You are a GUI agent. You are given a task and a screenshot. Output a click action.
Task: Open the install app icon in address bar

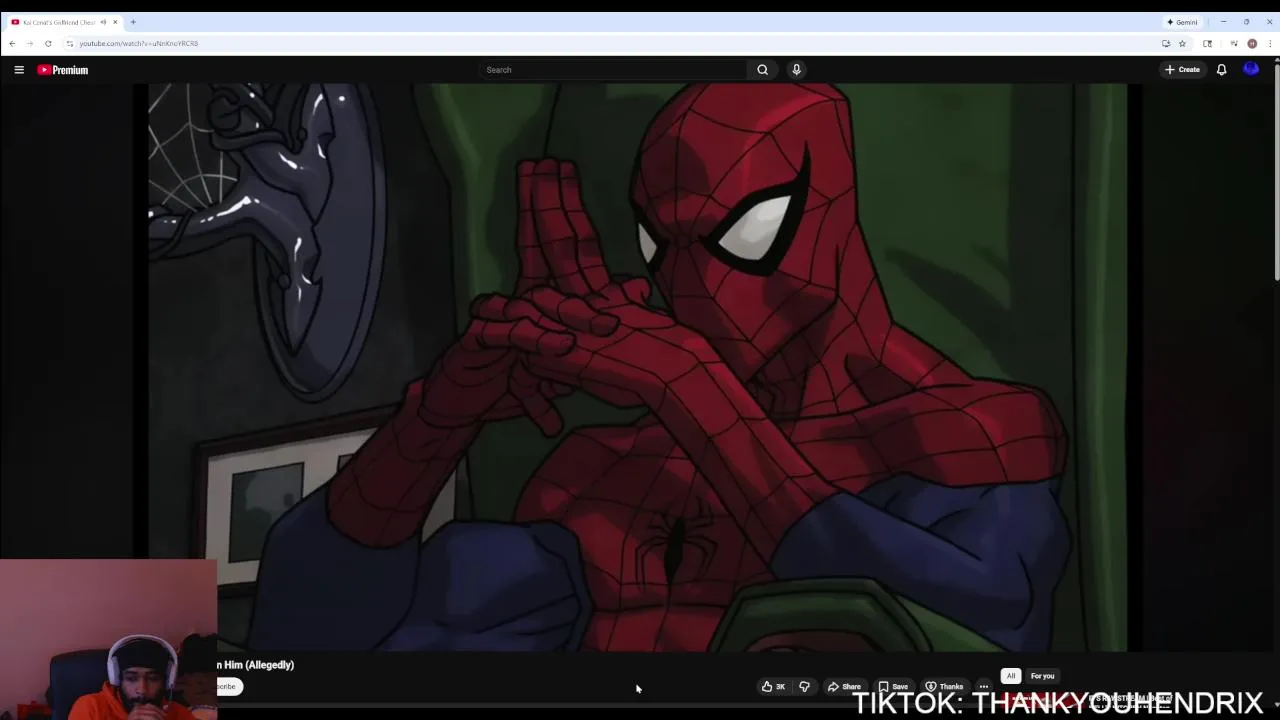[x=1165, y=44]
